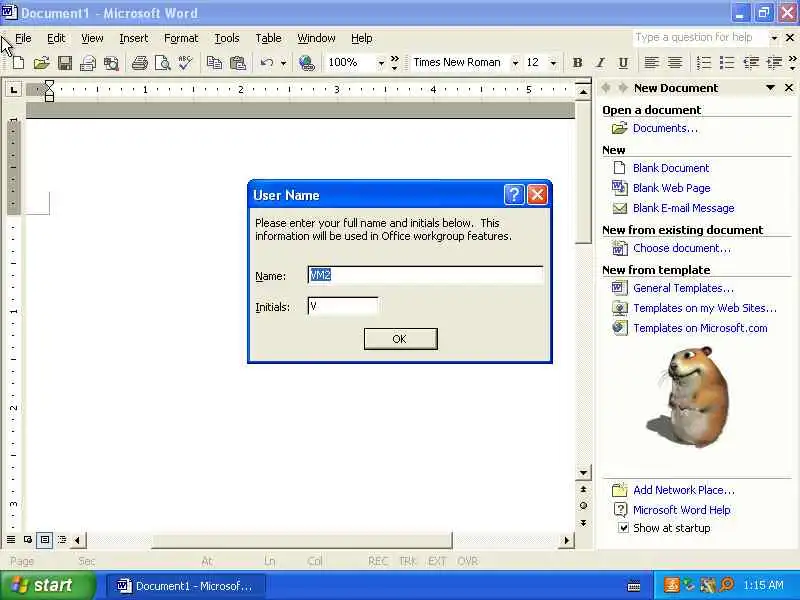The image size is (800, 600).
Task: Switch to Normal view button at bottom-left
Action: pyautogui.click(x=11, y=539)
